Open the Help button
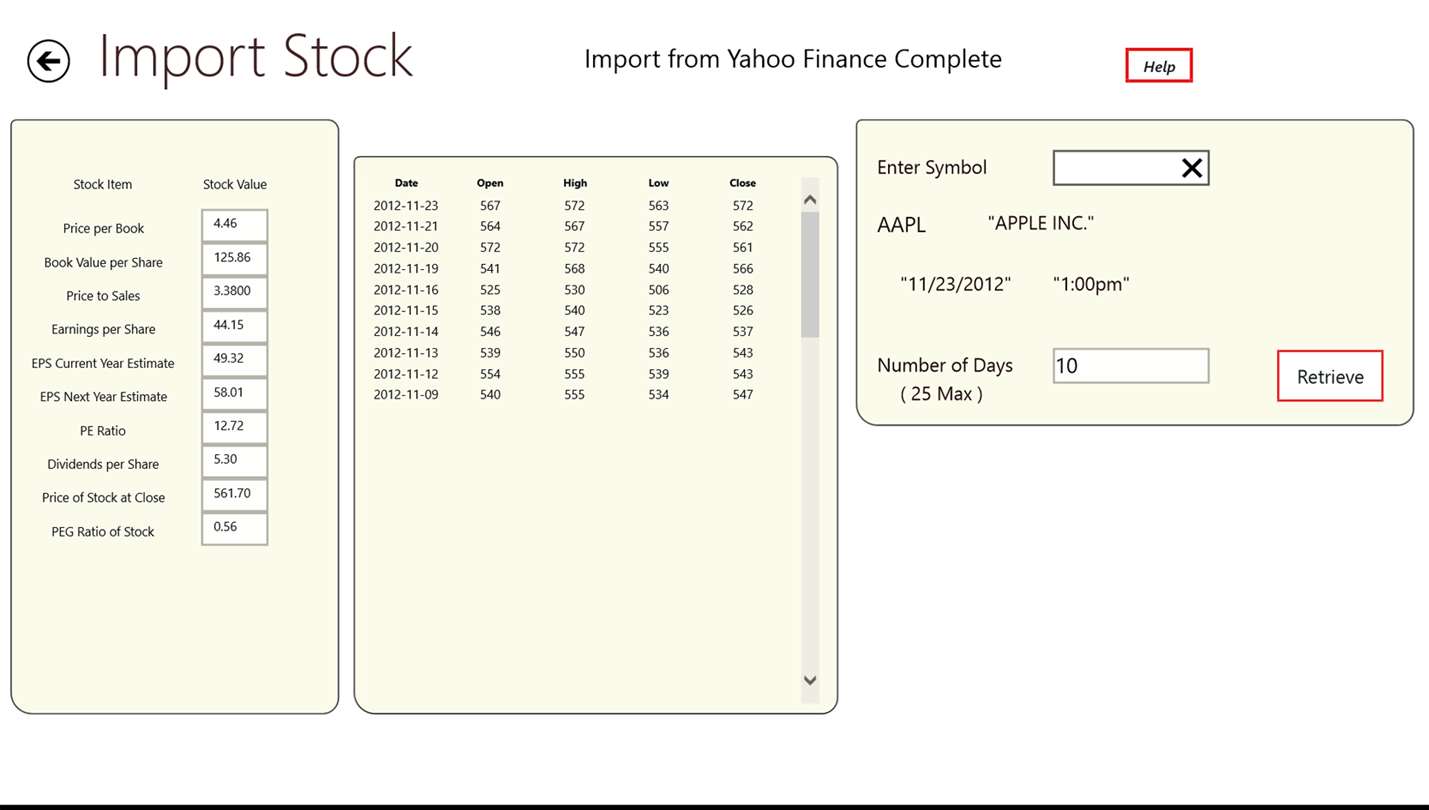1429x810 pixels. tap(1159, 66)
